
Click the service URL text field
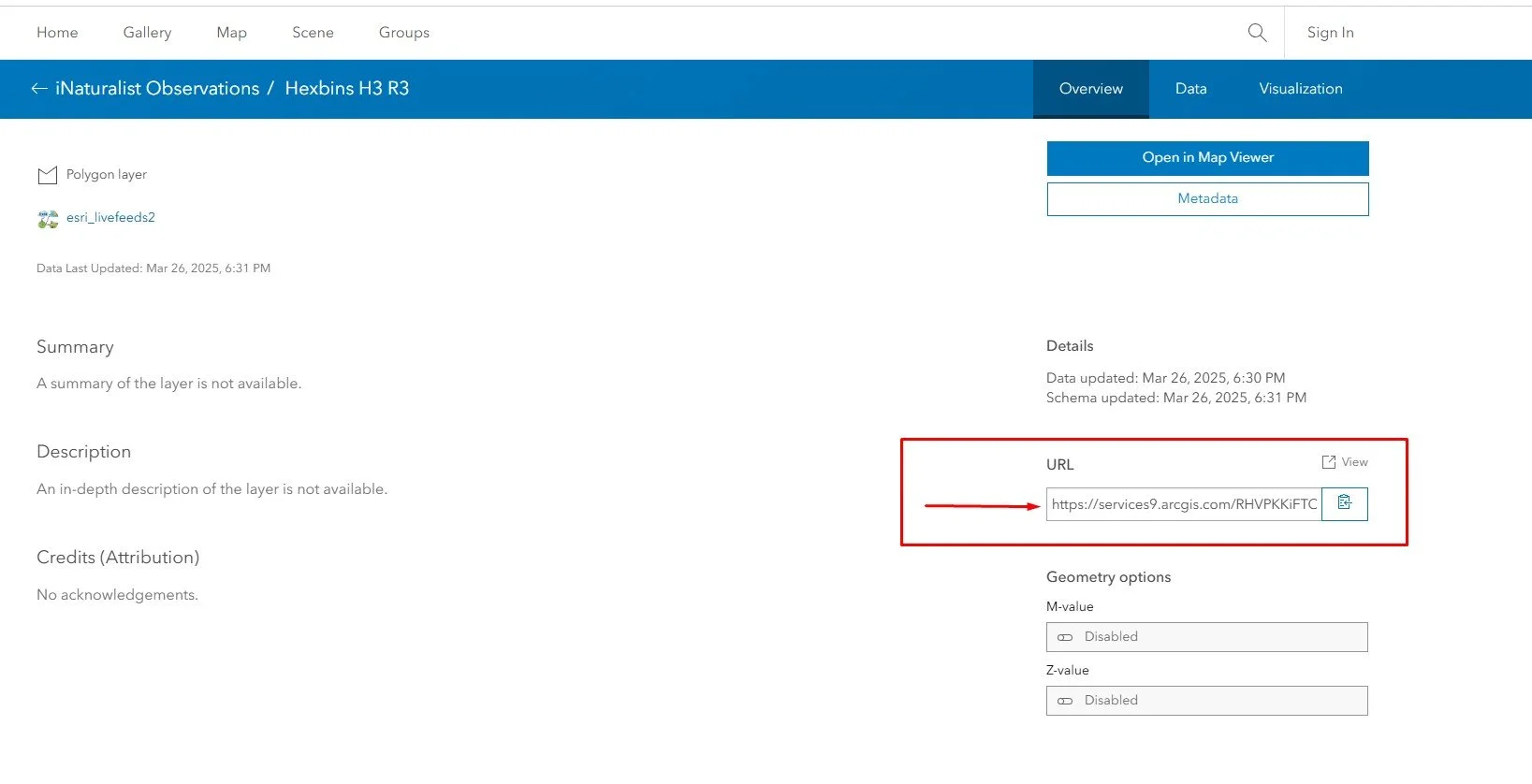1184,504
